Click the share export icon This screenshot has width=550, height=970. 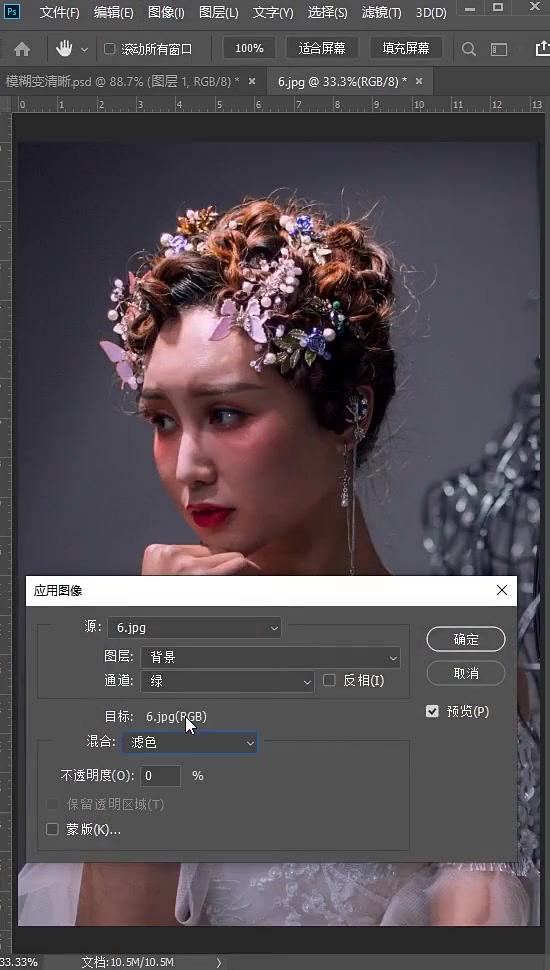[x=542, y=48]
